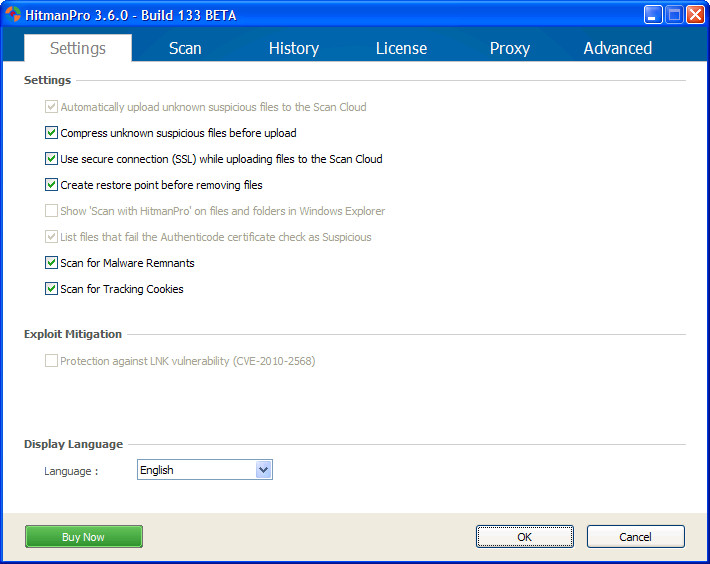Enable protection against LNK vulnerability
The image size is (710, 564).
click(x=51, y=361)
